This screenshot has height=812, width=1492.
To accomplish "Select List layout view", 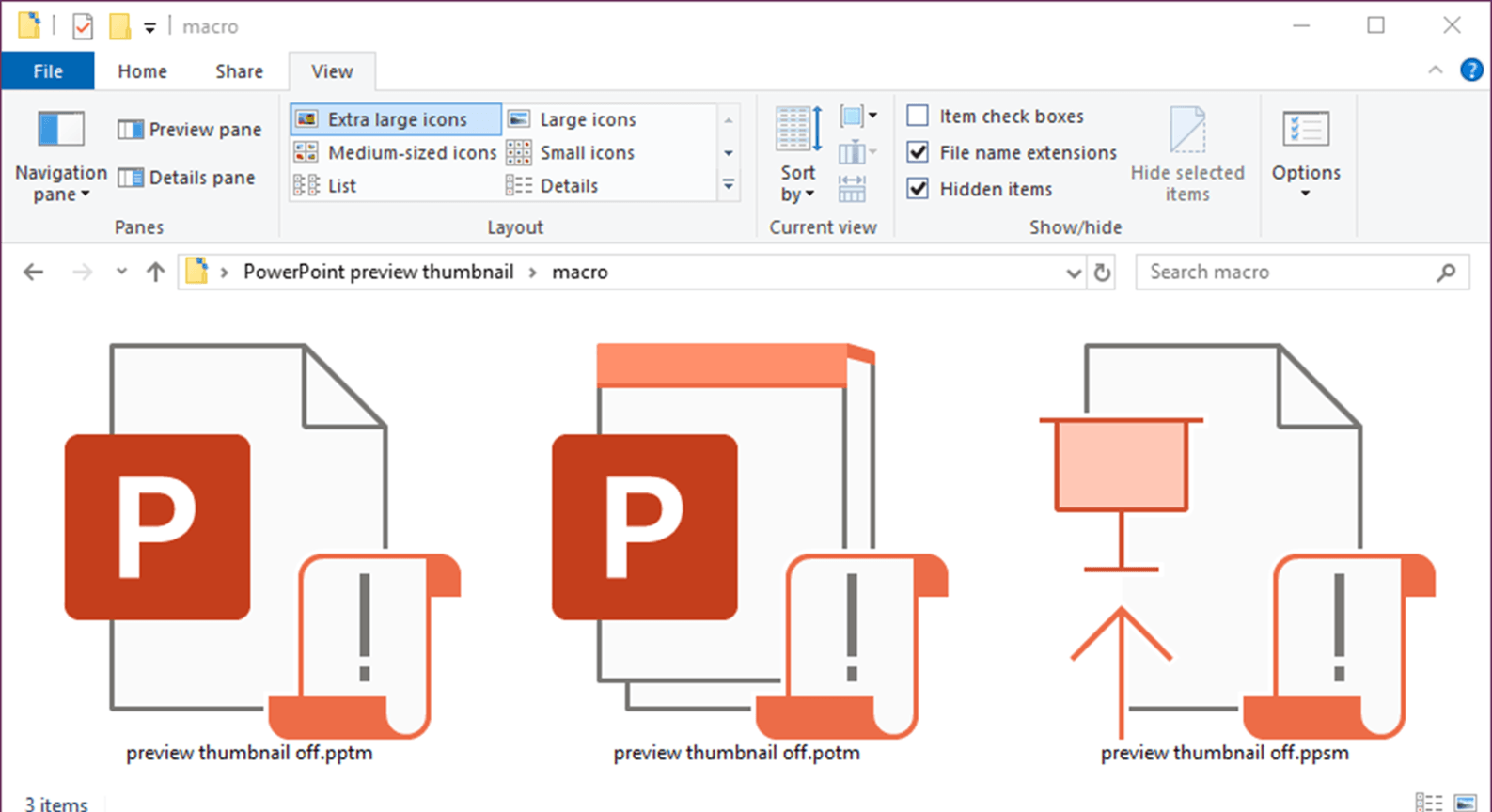I will click(x=325, y=185).
